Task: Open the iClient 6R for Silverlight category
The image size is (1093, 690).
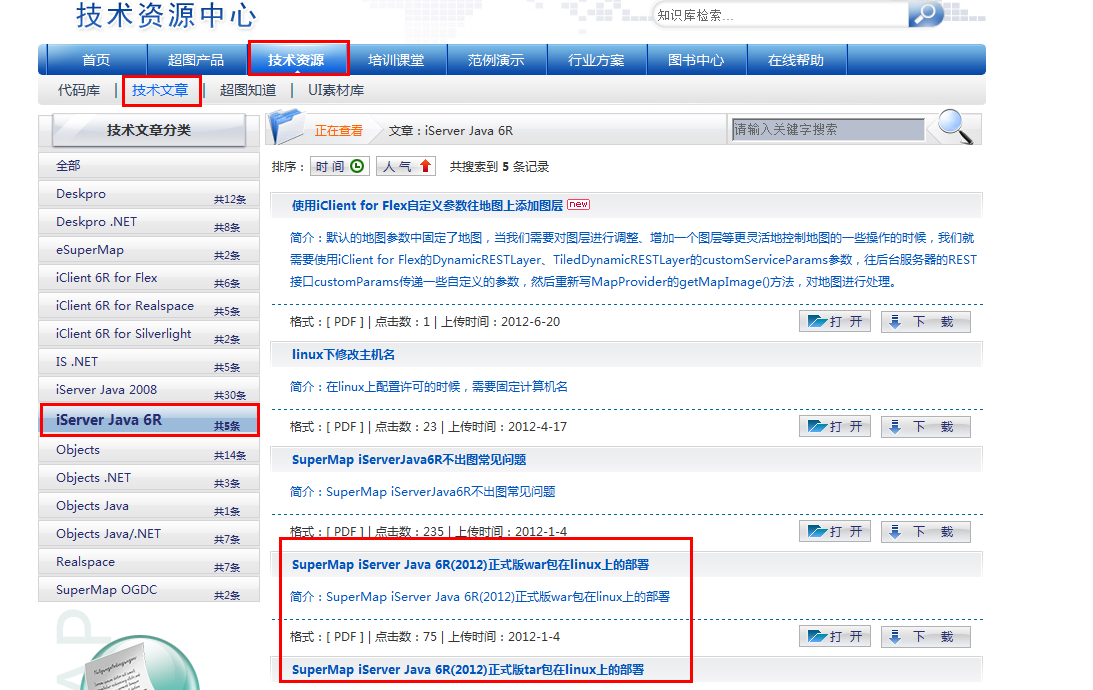Action: click(x=149, y=333)
